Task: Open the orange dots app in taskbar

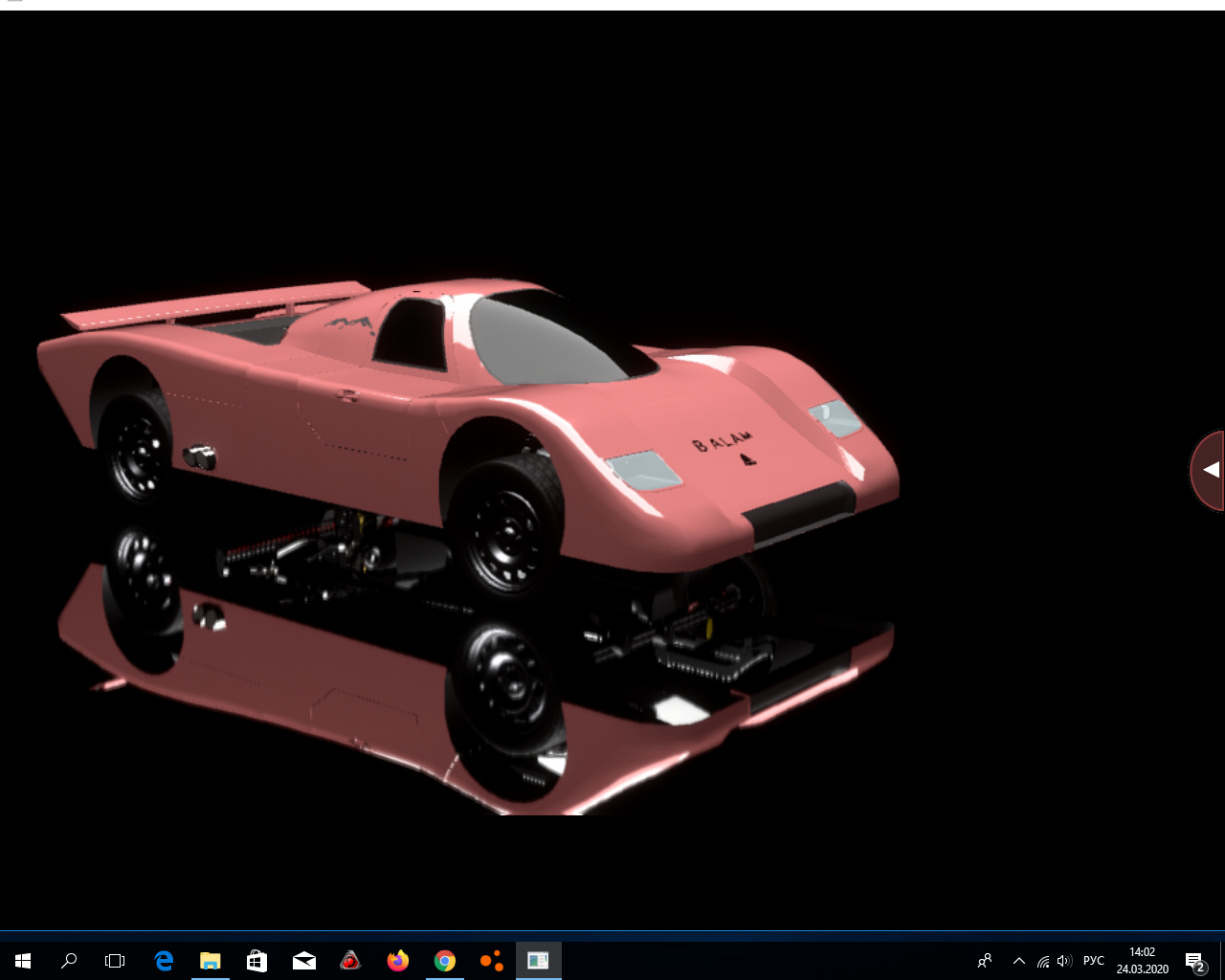Action: [x=491, y=960]
